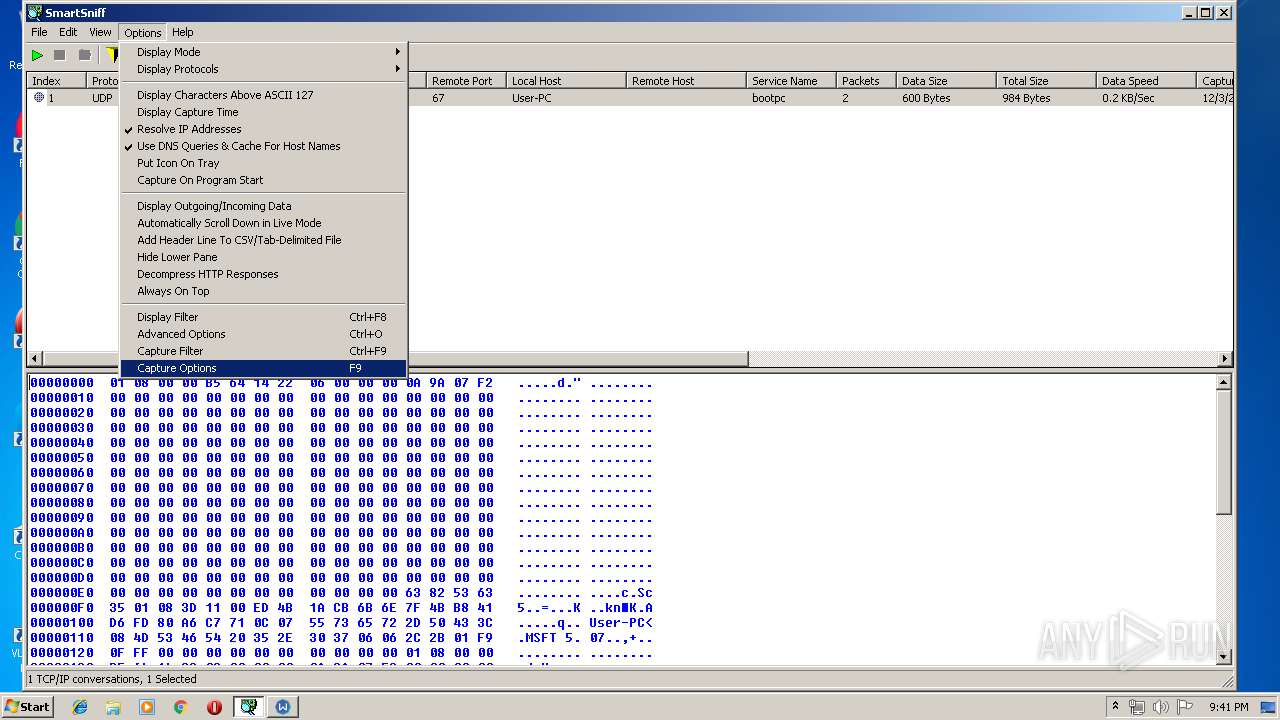Screen dimensions: 1280x720
Task: Open the View menu
Action: click(x=100, y=32)
